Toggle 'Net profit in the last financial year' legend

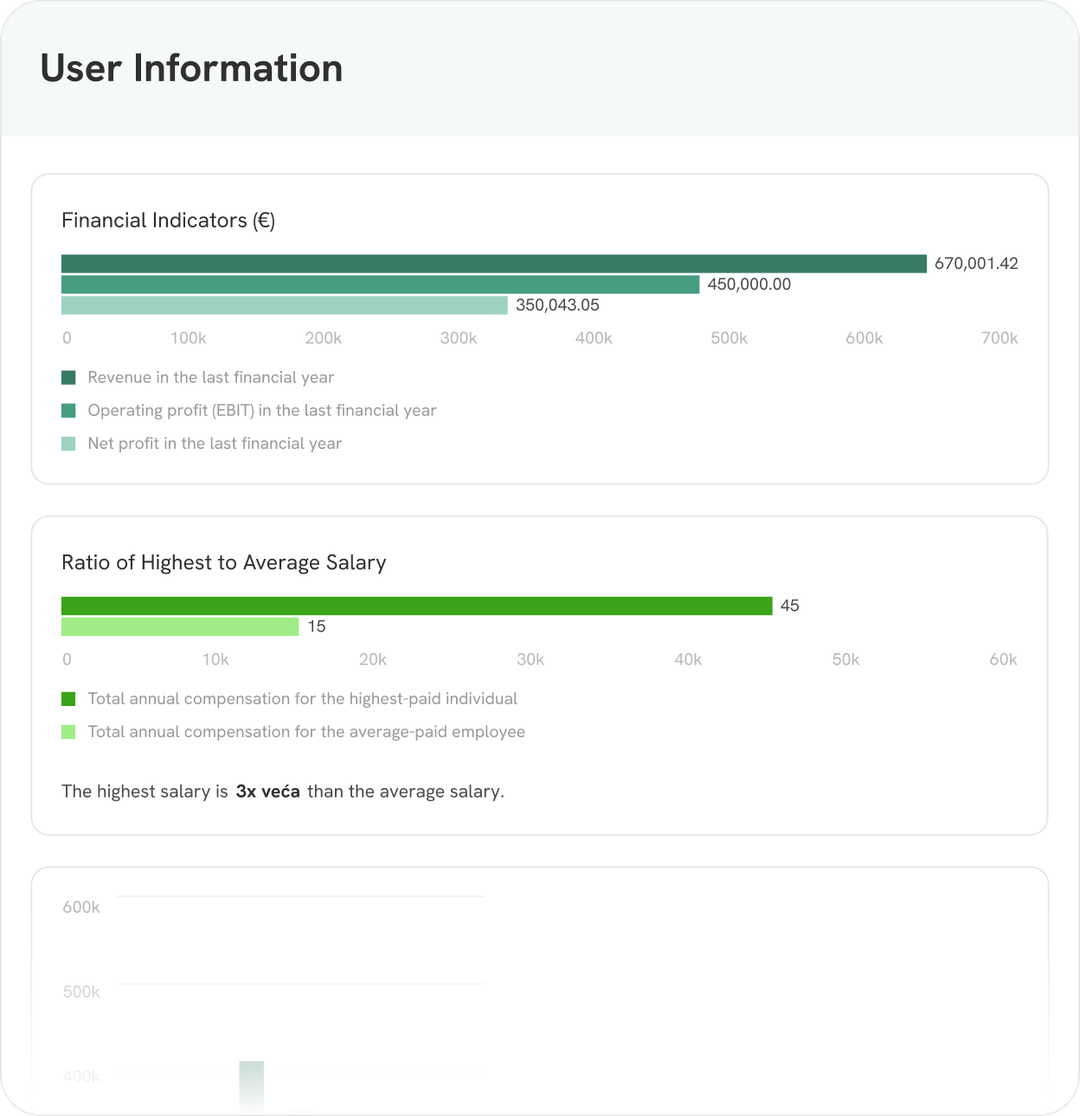(214, 443)
